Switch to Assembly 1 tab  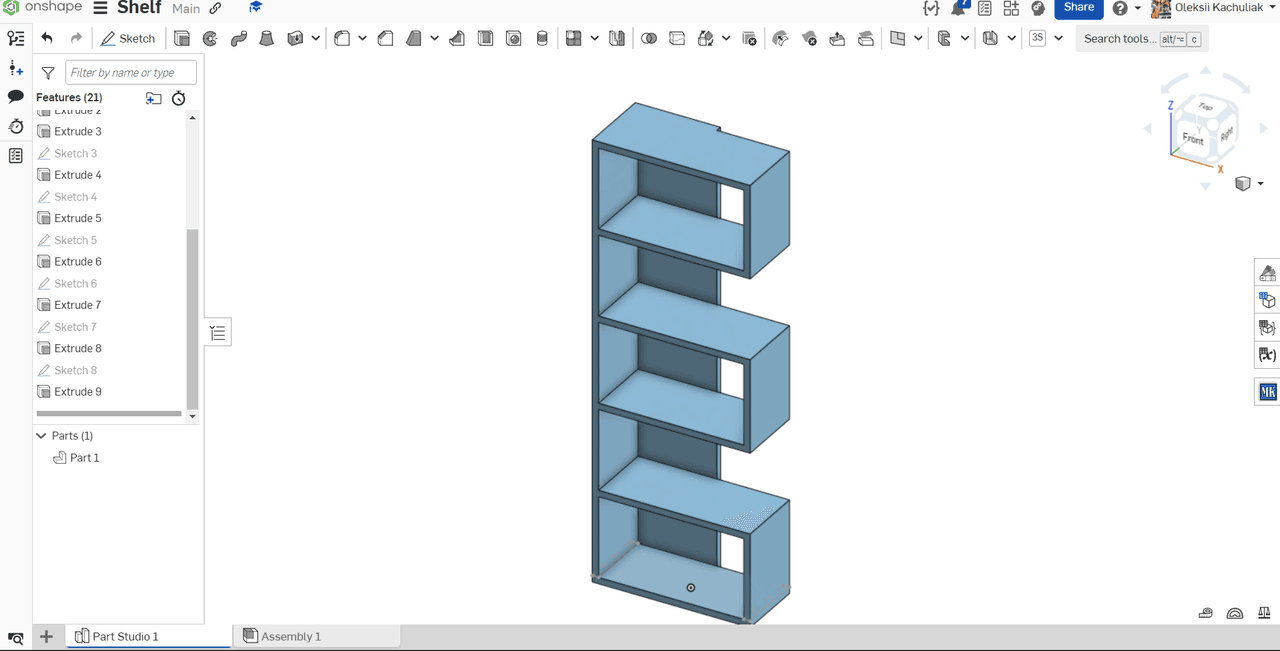[x=290, y=636]
